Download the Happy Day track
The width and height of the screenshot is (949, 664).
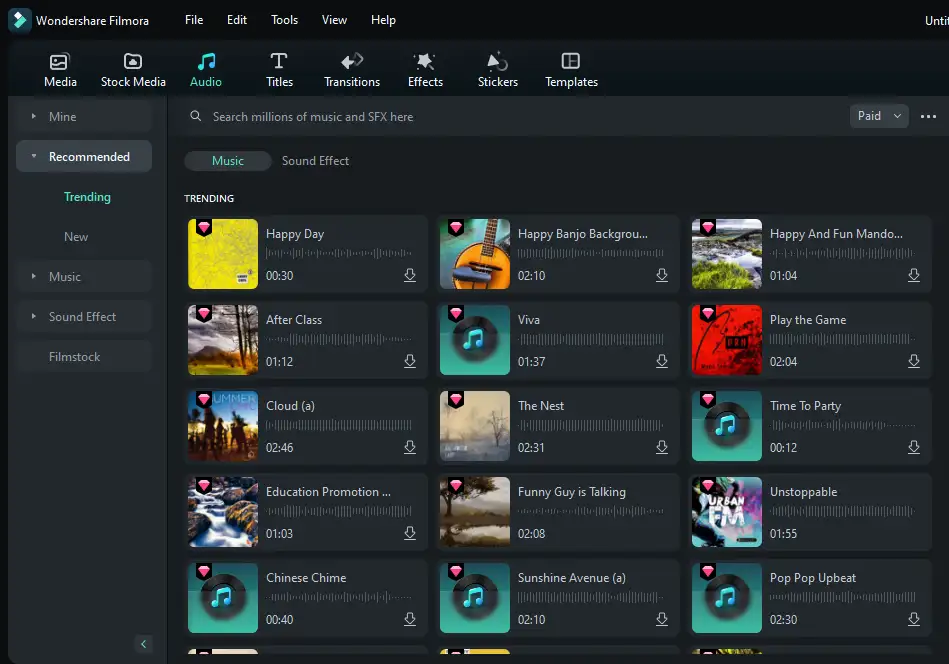point(410,276)
